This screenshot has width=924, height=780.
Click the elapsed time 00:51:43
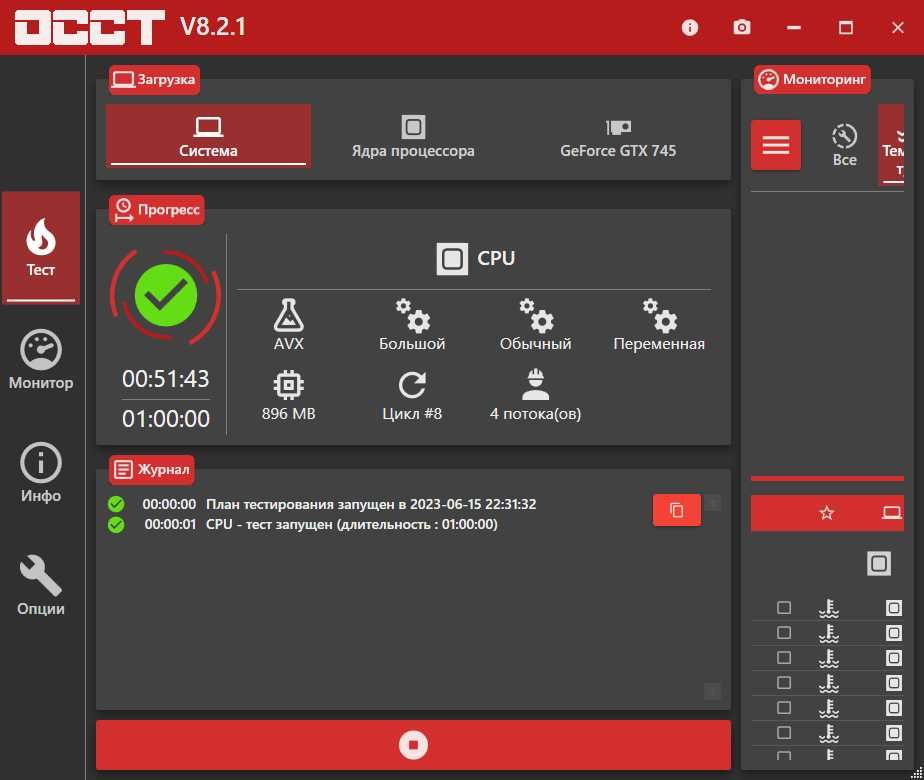tap(166, 379)
